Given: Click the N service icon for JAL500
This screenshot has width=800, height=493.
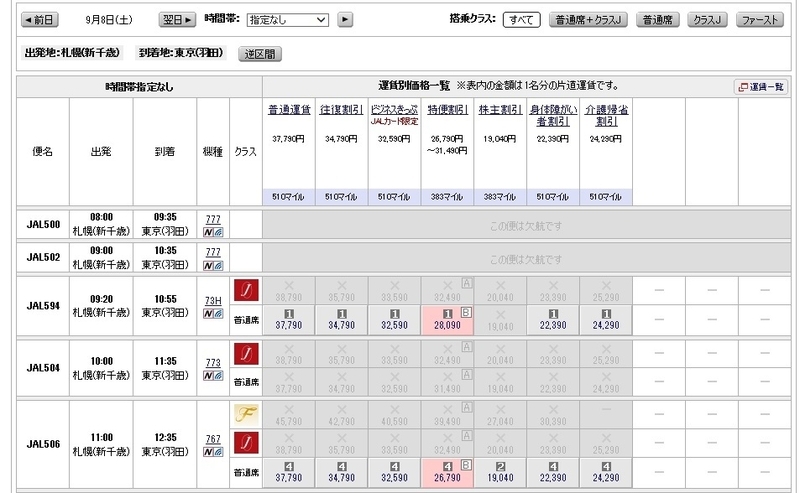Looking at the screenshot, I should pos(208,232).
